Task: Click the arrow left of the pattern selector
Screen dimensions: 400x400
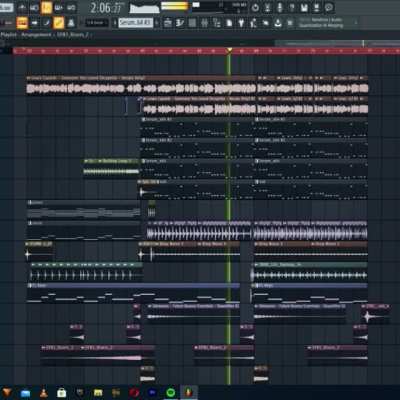Action: click(x=115, y=23)
